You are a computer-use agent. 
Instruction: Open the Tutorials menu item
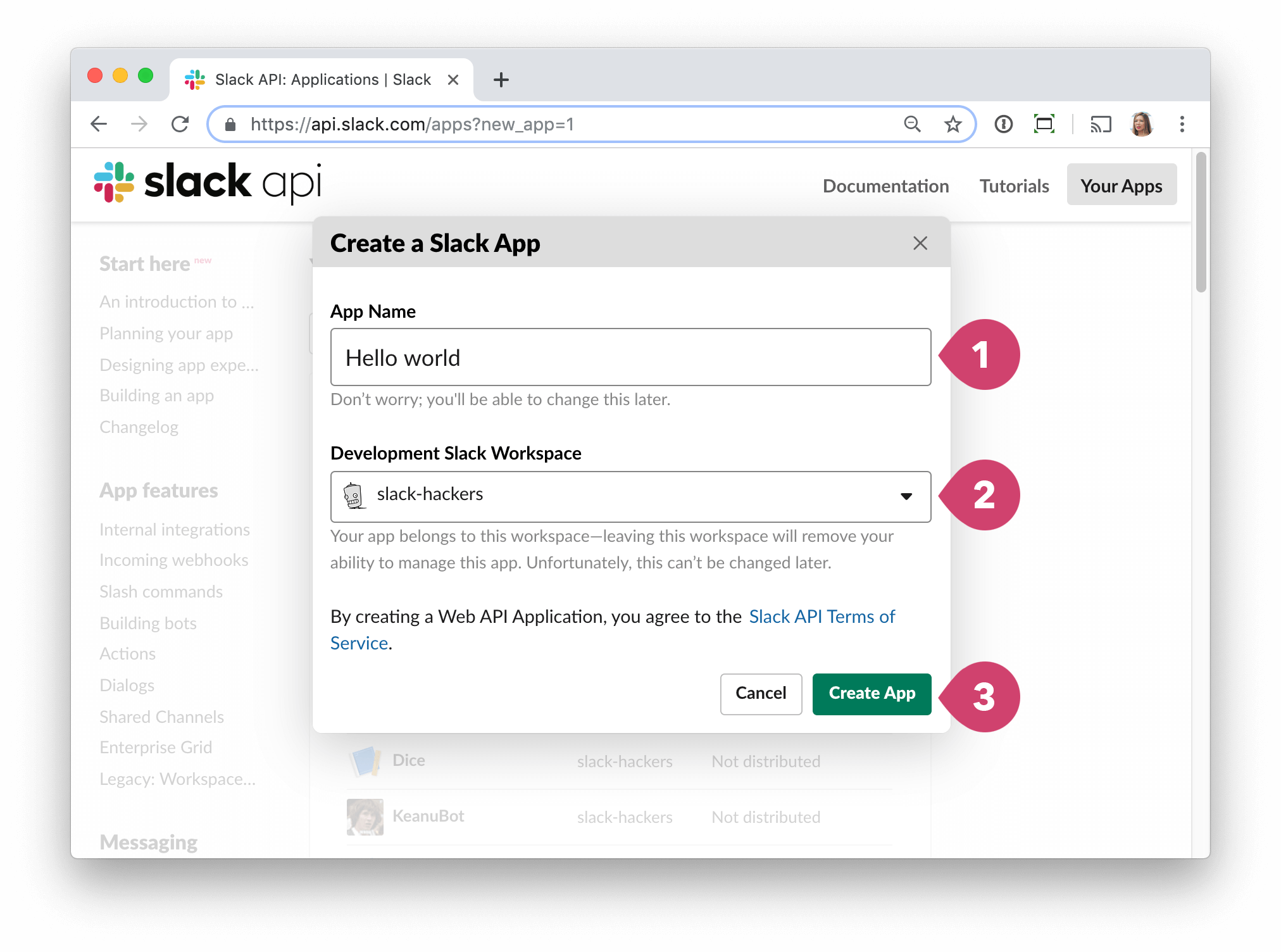pyautogui.click(x=1013, y=184)
